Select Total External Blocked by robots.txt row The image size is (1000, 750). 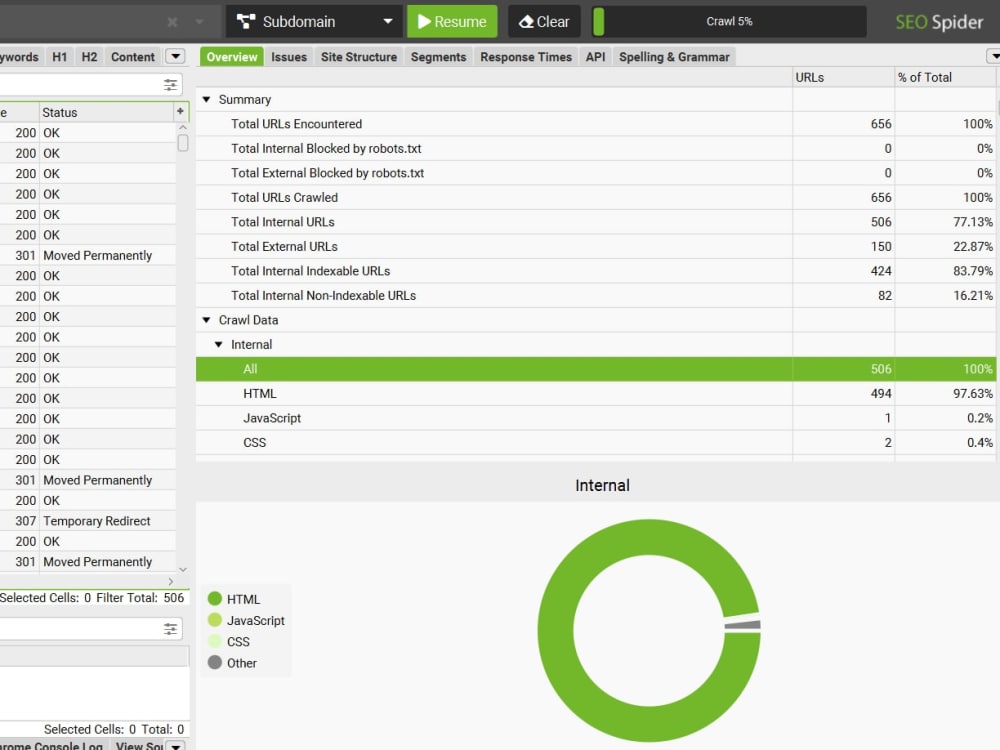coord(596,173)
